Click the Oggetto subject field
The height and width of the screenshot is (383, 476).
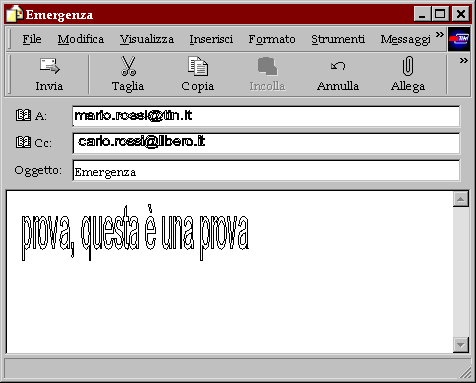tap(266, 170)
